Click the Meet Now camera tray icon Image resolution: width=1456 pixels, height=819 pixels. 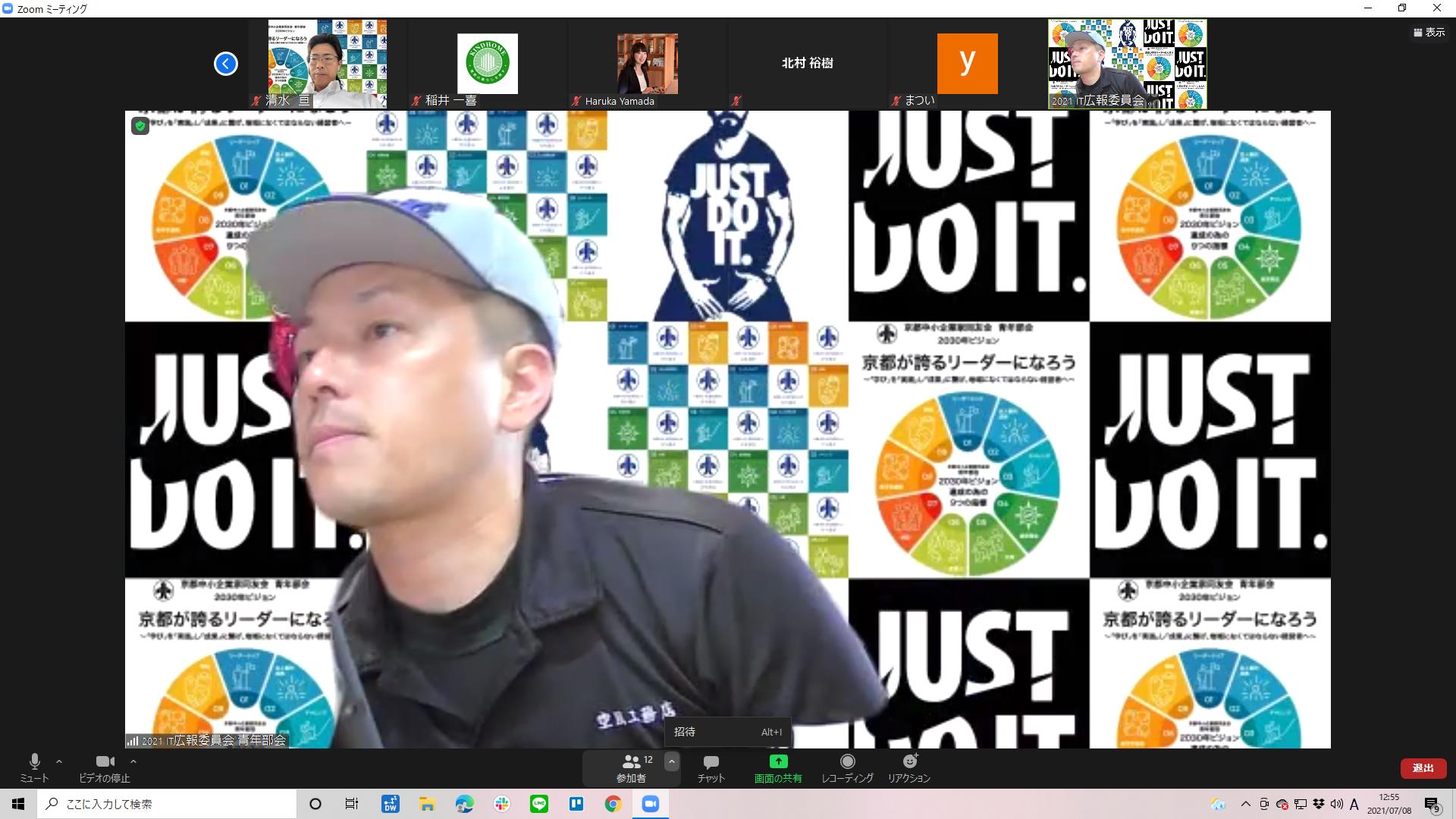[1264, 804]
